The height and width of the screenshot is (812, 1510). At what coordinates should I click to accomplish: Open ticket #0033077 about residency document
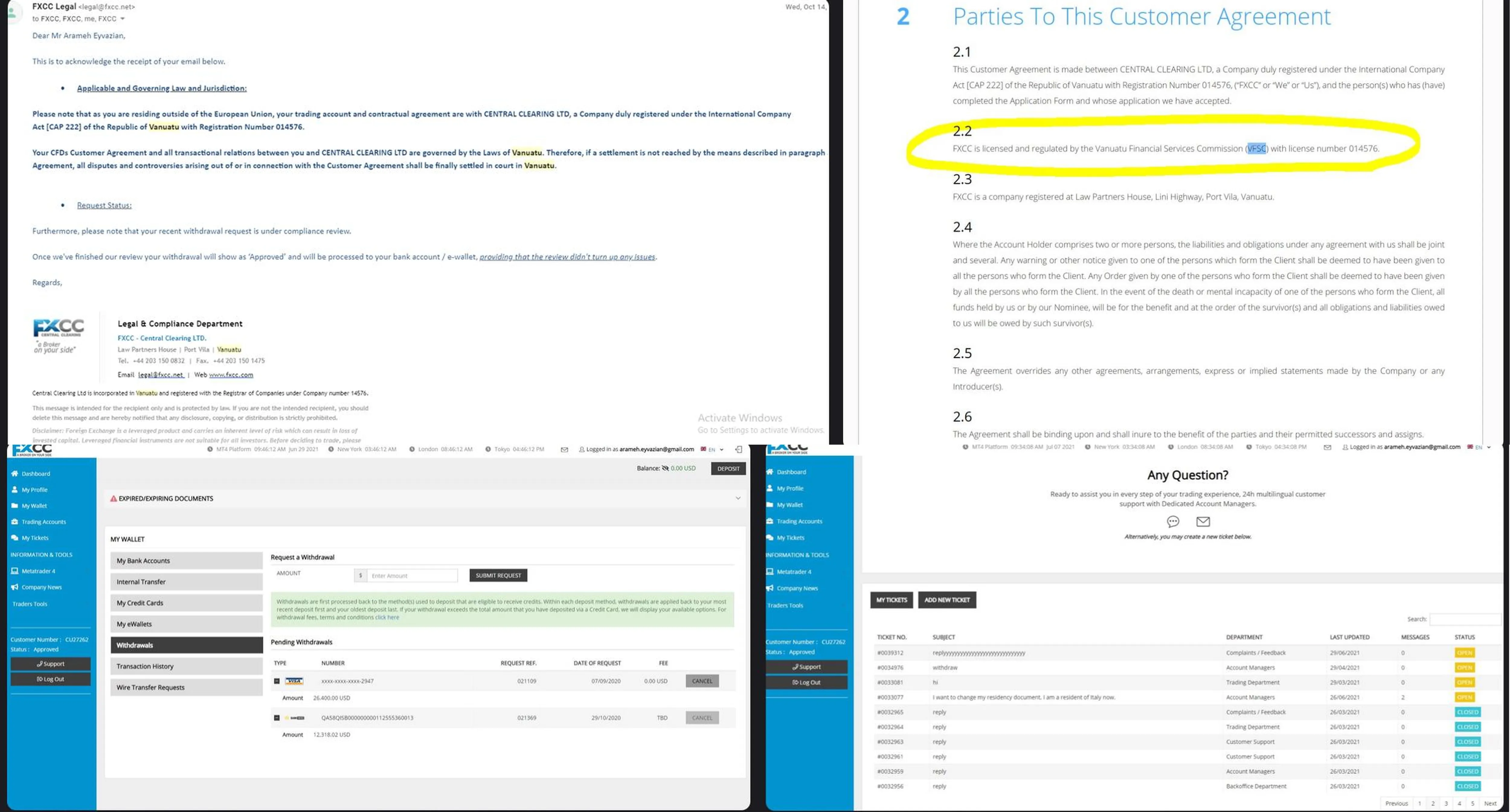890,697
